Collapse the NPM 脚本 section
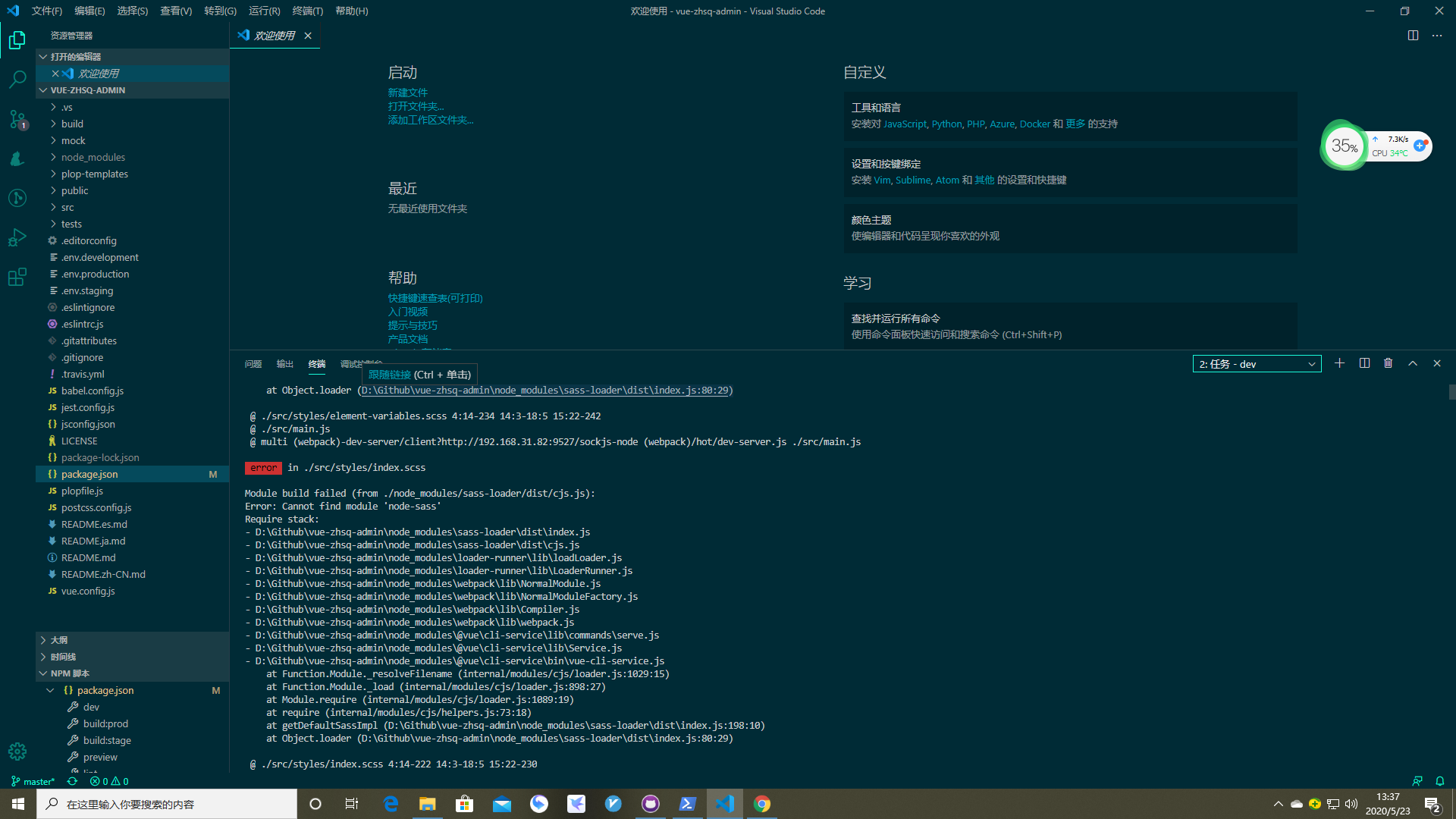 [x=133, y=673]
